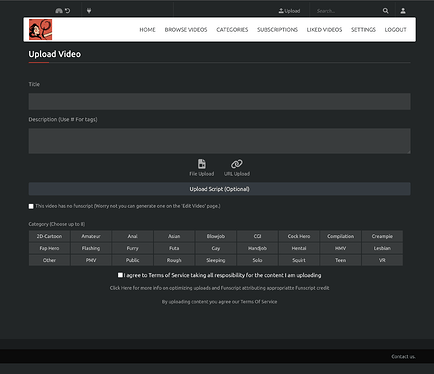Click the File Upload icon
Viewport: 434px width, 374px height.
[202, 164]
